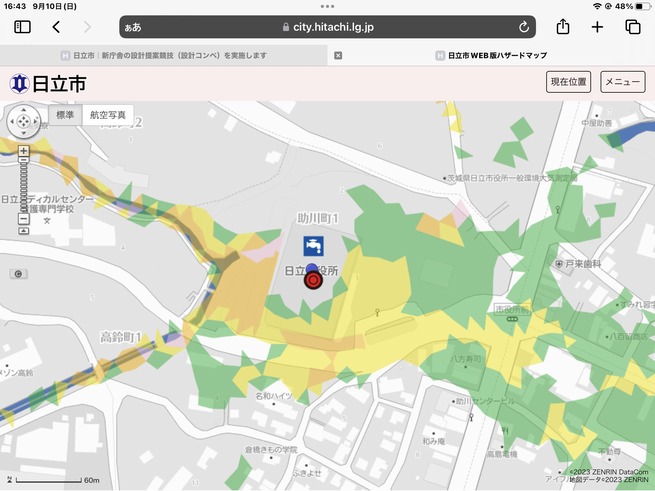Pan the map right with the arrow
Screen dimensions: 655x491
35,122
